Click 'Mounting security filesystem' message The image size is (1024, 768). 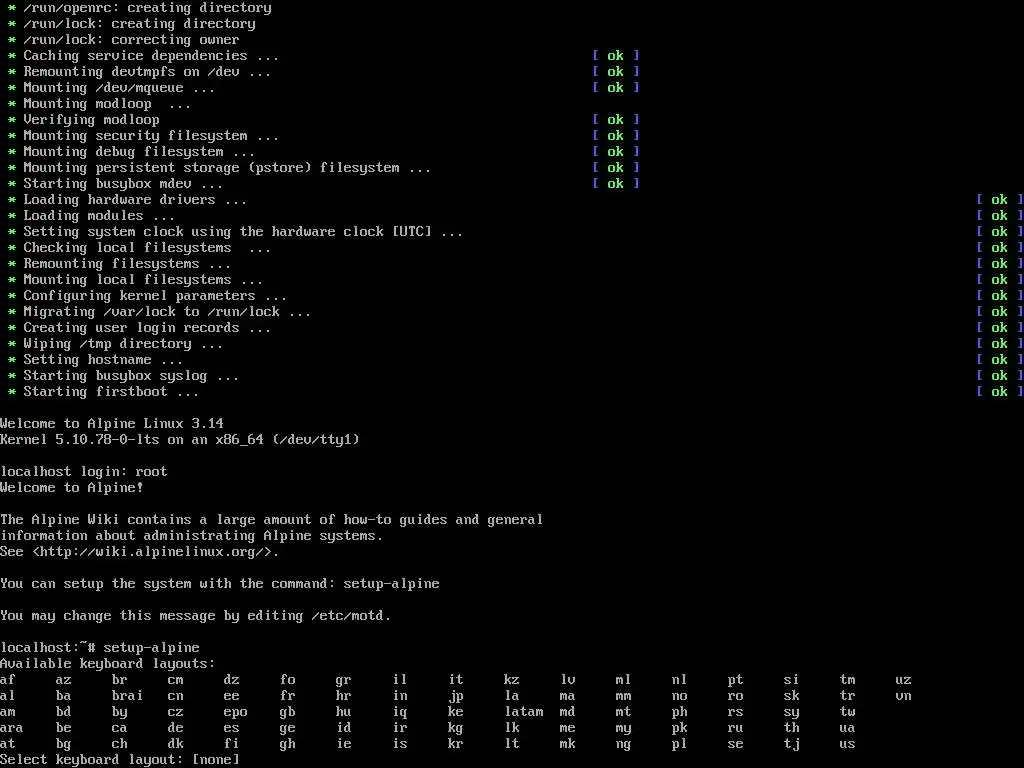click(x=151, y=136)
